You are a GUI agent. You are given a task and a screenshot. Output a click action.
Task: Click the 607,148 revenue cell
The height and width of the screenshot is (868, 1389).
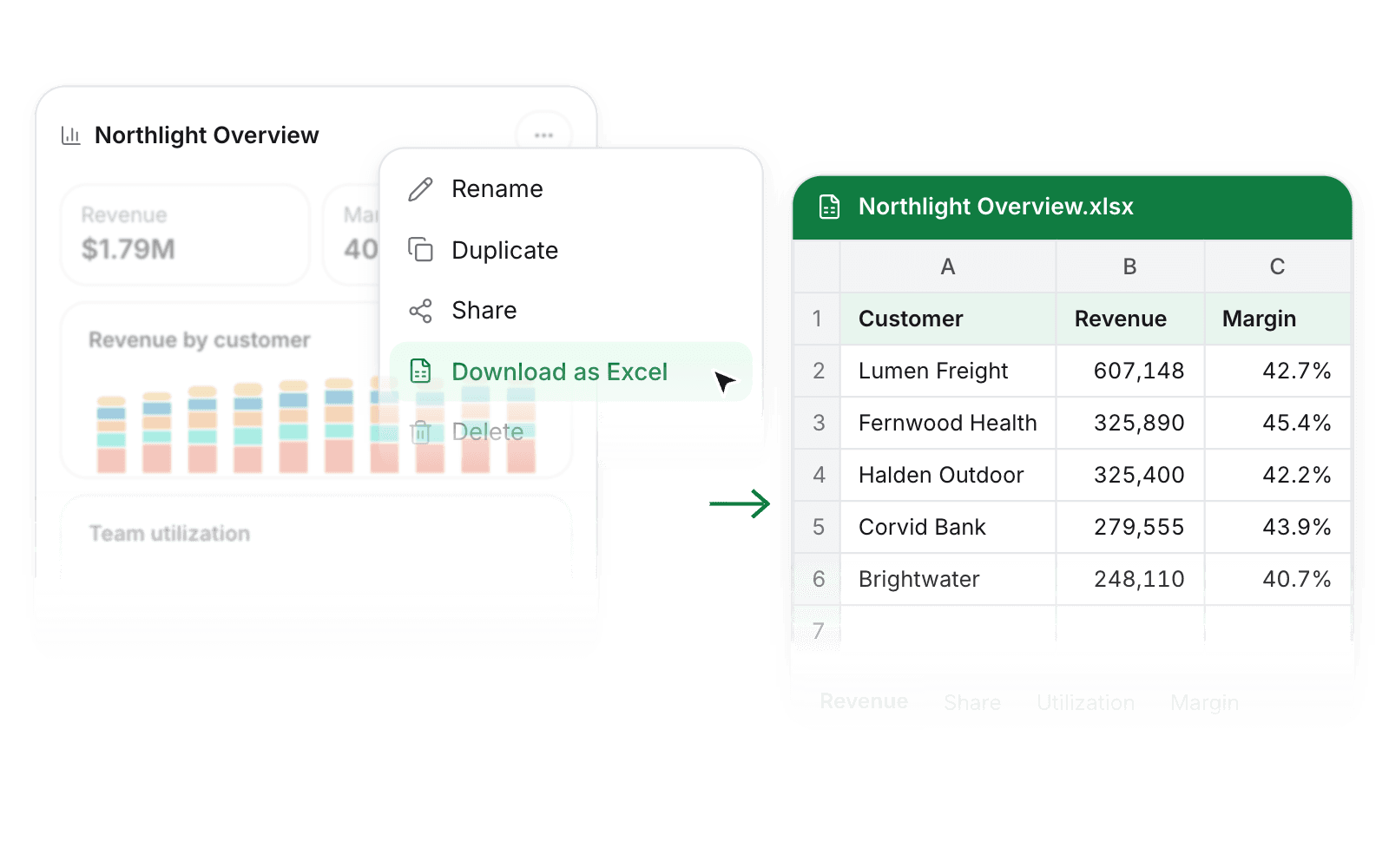[1130, 371]
